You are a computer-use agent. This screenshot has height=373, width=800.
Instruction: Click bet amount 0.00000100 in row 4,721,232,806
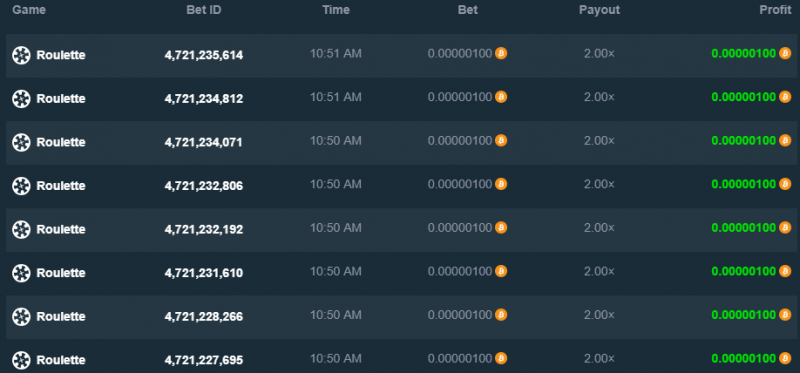pos(460,184)
